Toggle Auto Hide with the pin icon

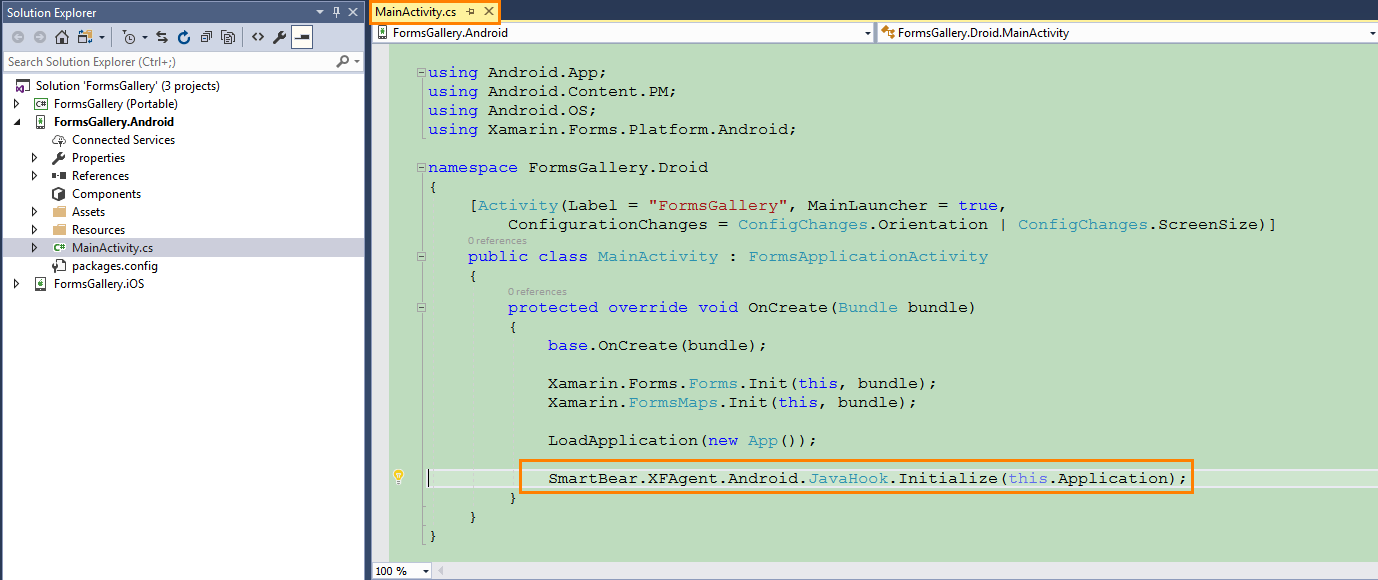[338, 12]
